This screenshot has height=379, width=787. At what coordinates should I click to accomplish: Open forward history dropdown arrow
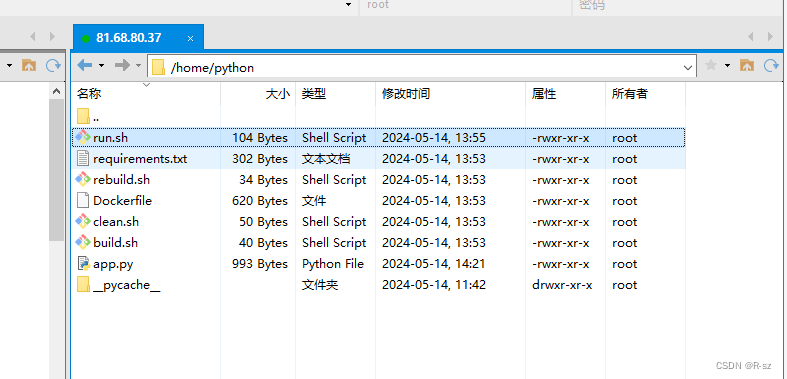[139, 66]
